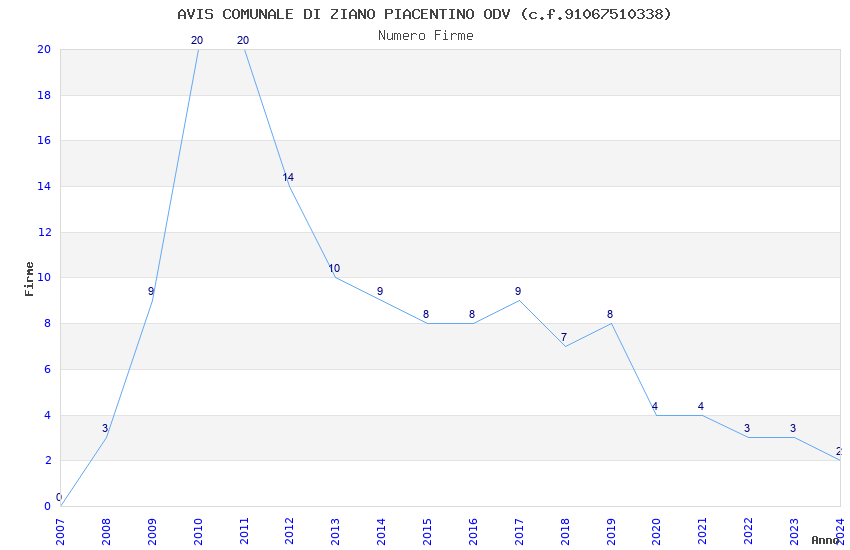Select the vertical axis title 'Firme'

tap(29, 279)
